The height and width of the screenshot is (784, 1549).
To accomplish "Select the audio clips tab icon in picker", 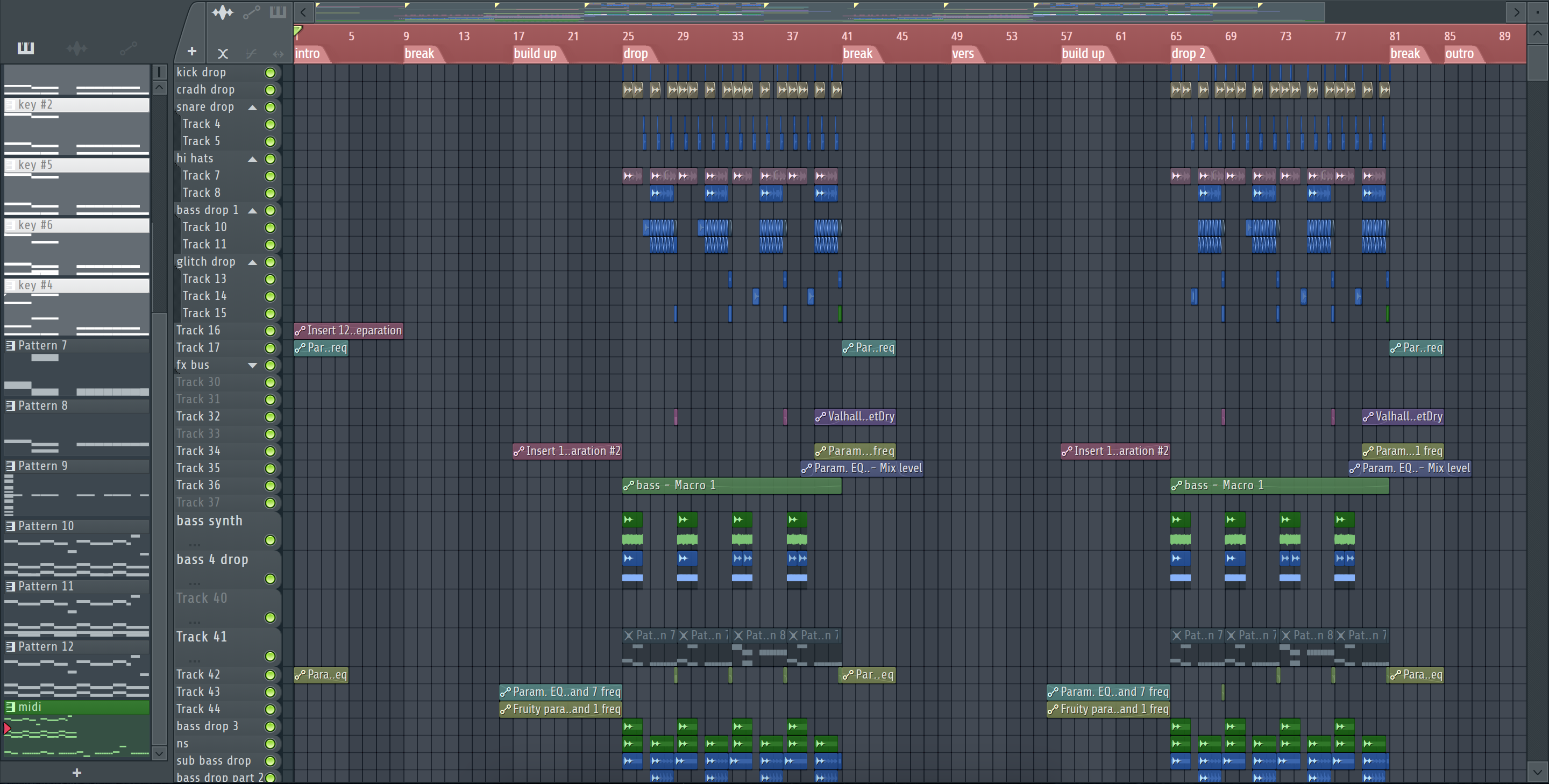I will [76, 47].
